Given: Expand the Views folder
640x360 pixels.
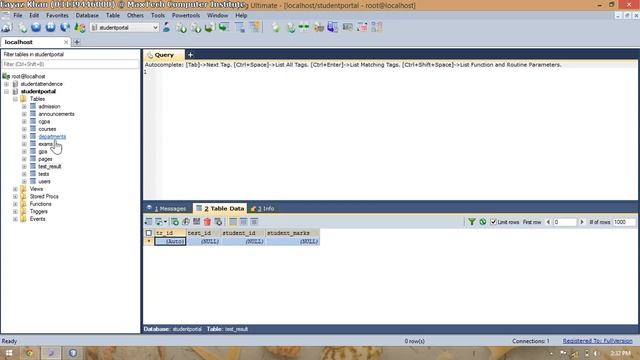Looking at the screenshot, I should 15,189.
